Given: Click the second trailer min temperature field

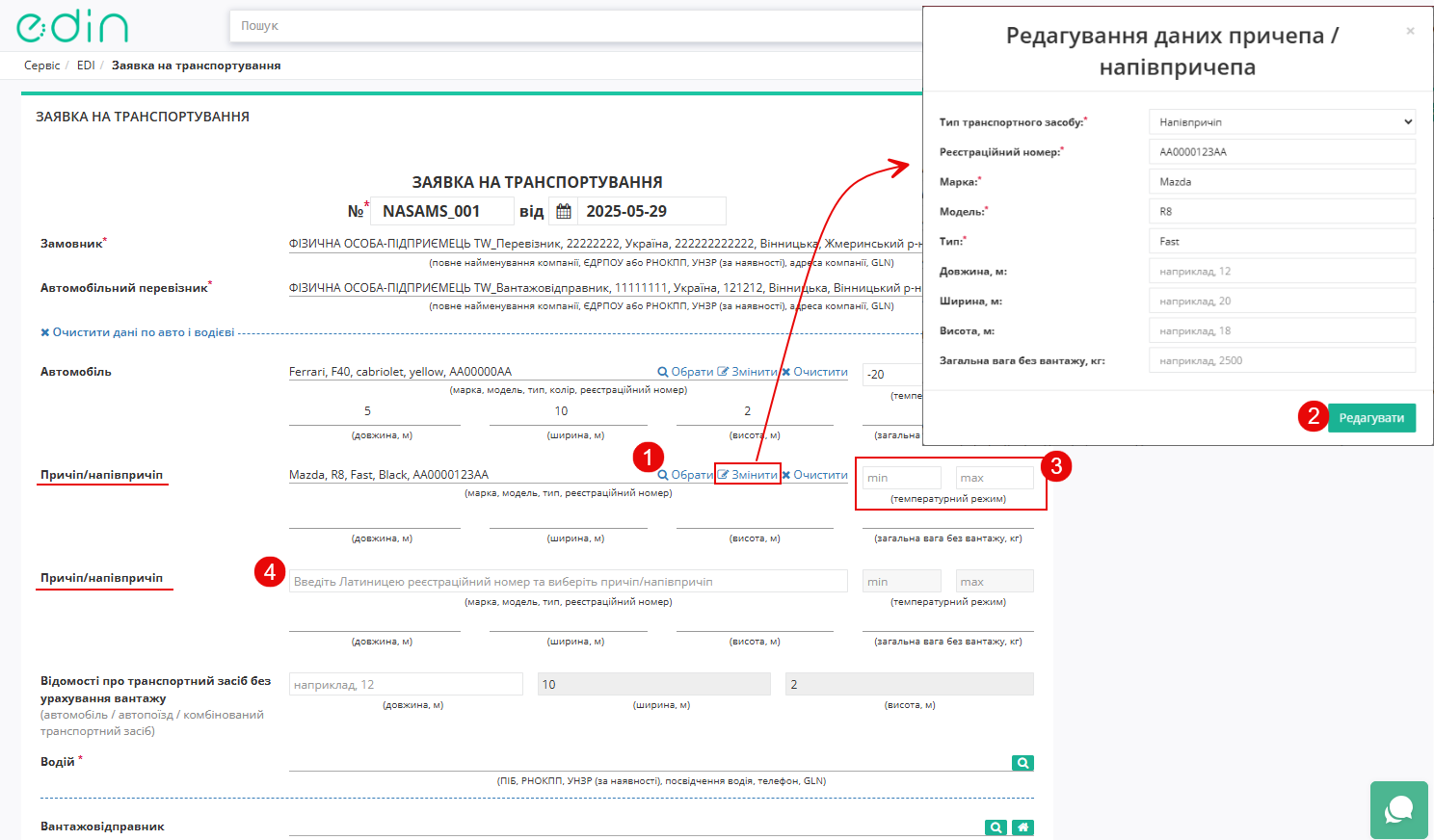Looking at the screenshot, I should (901, 582).
